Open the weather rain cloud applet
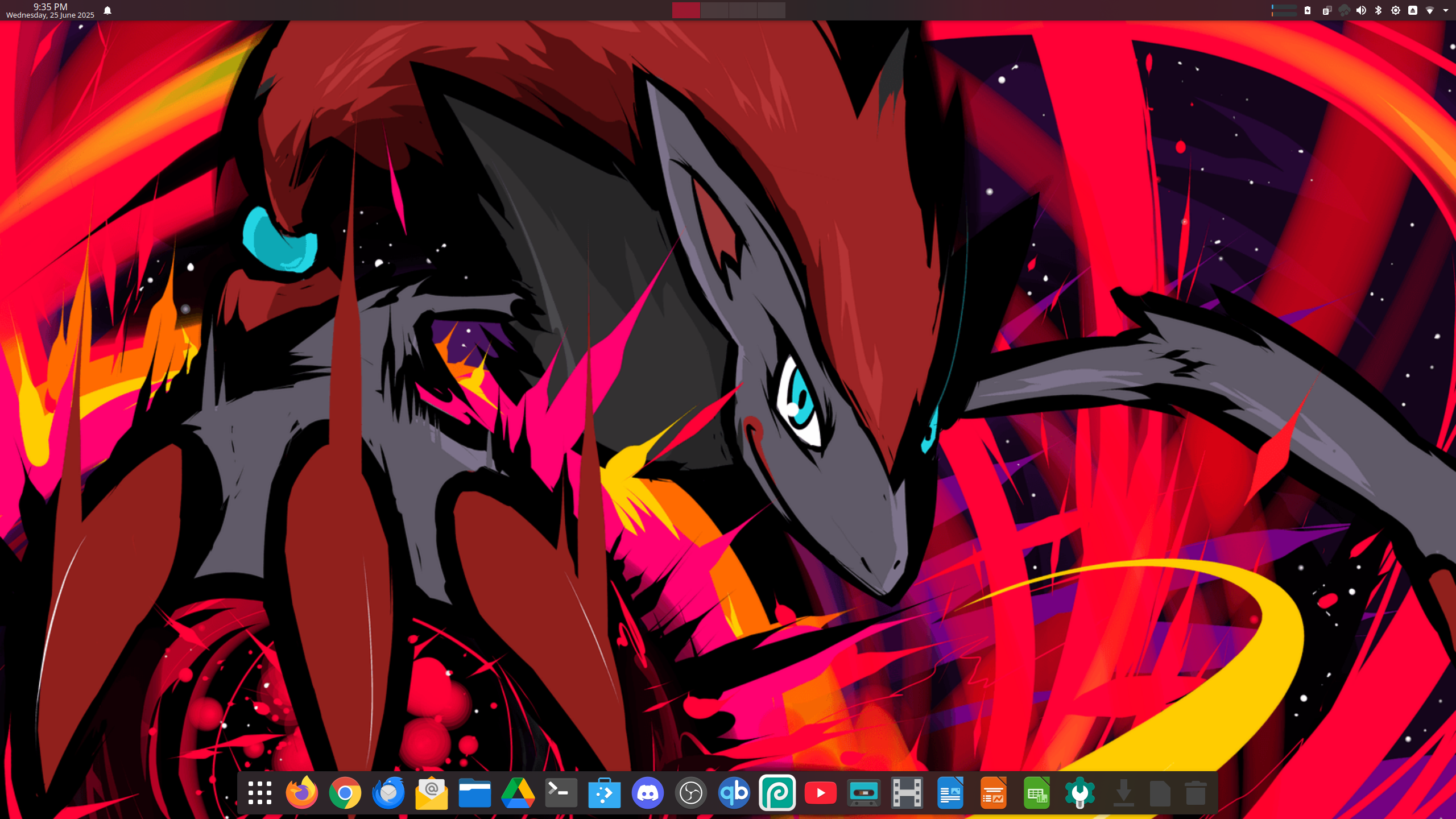The width and height of the screenshot is (1456, 819). click(1344, 10)
